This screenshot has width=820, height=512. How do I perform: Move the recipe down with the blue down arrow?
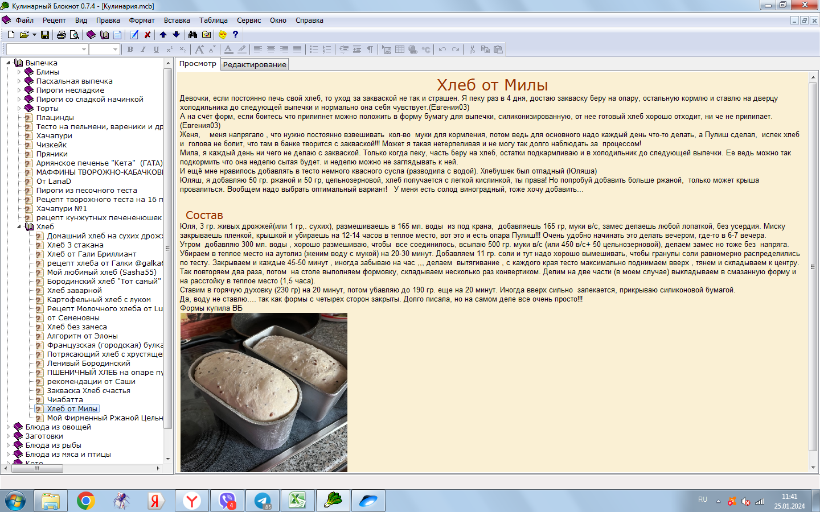(x=176, y=34)
